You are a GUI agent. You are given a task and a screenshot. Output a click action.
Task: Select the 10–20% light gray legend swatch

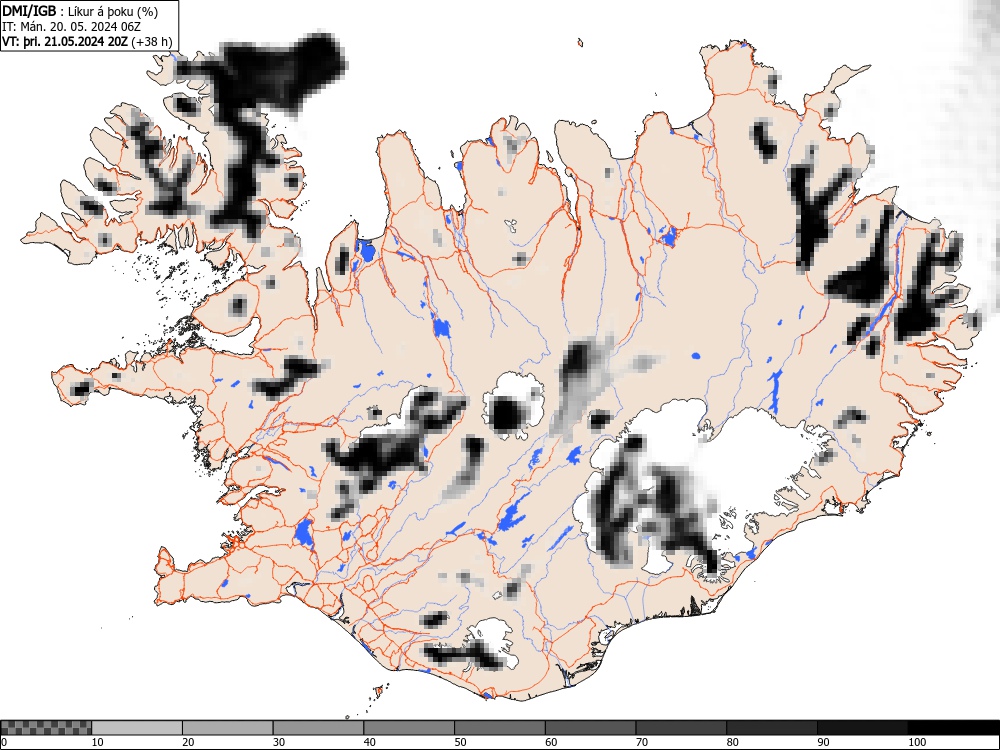137,728
